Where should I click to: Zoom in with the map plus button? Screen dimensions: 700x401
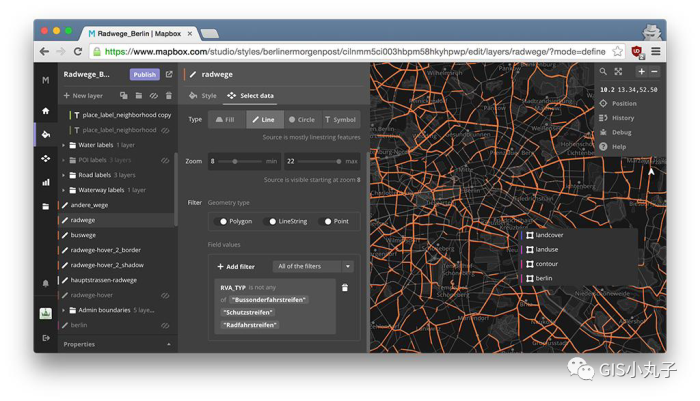[641, 72]
